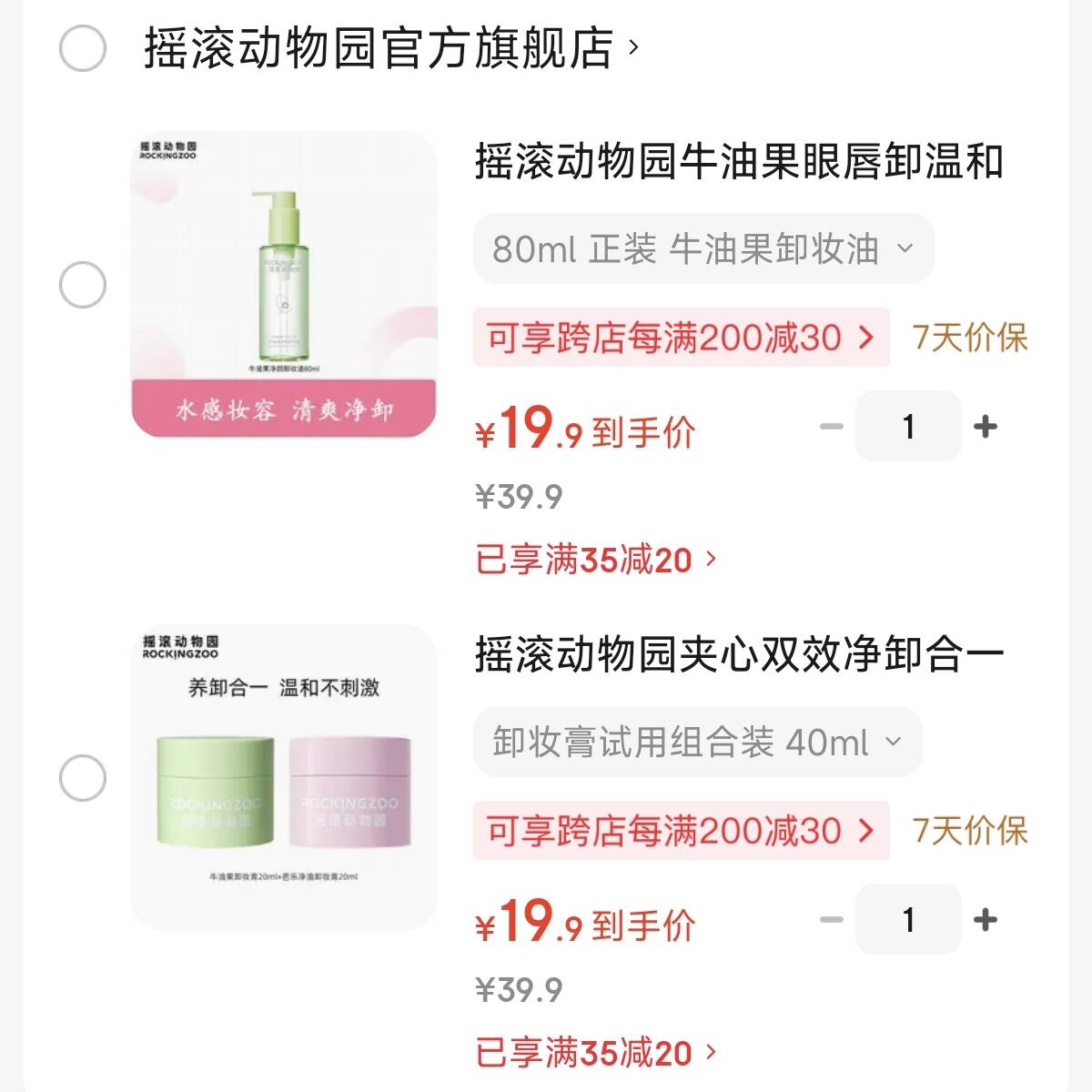The width and height of the screenshot is (1092, 1092).
Task: Check the 夹心双效净卸合一 cleansing balm item
Action: 82,778
